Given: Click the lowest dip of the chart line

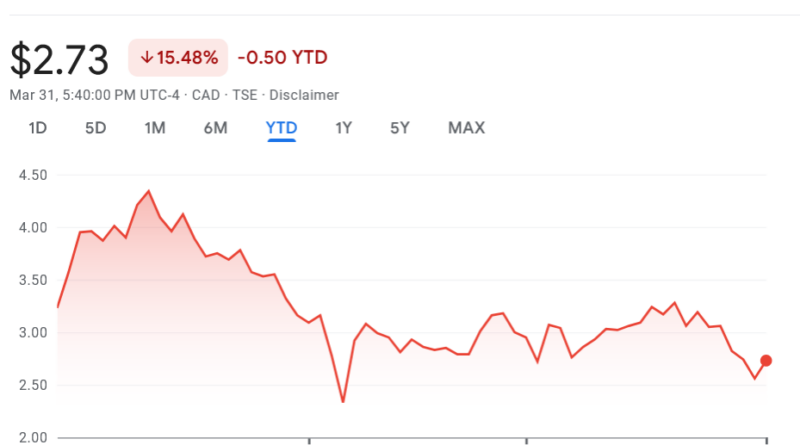Looking at the screenshot, I should [x=343, y=402].
